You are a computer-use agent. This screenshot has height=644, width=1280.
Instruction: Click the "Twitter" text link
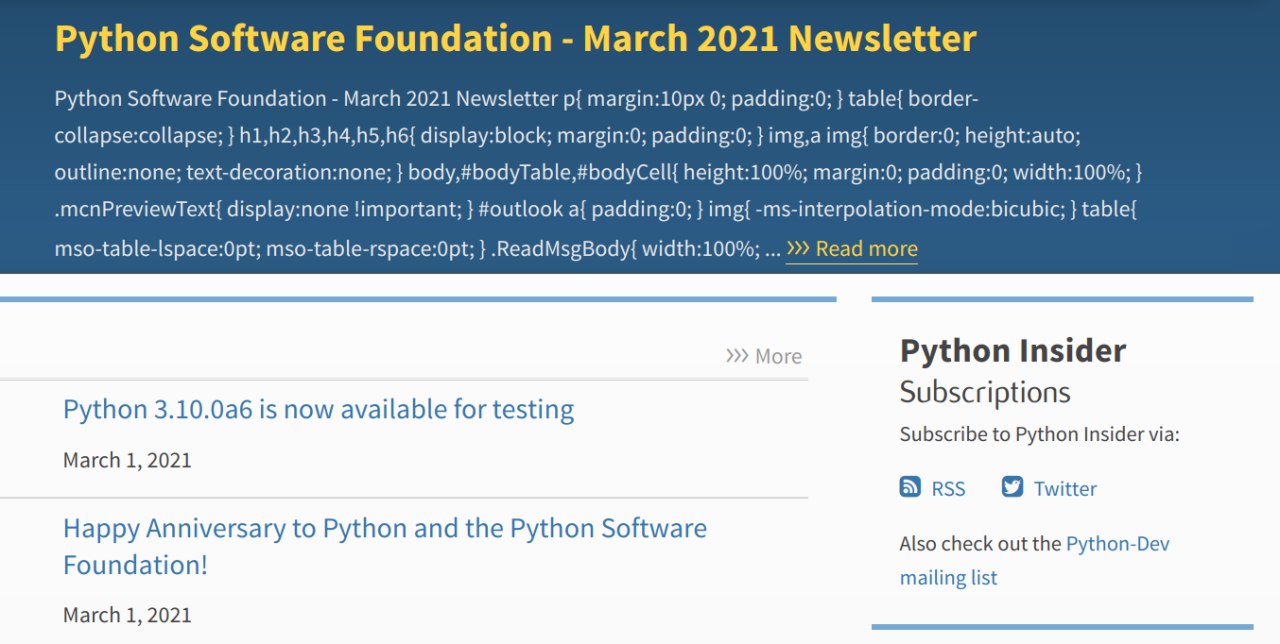[x=1065, y=488]
